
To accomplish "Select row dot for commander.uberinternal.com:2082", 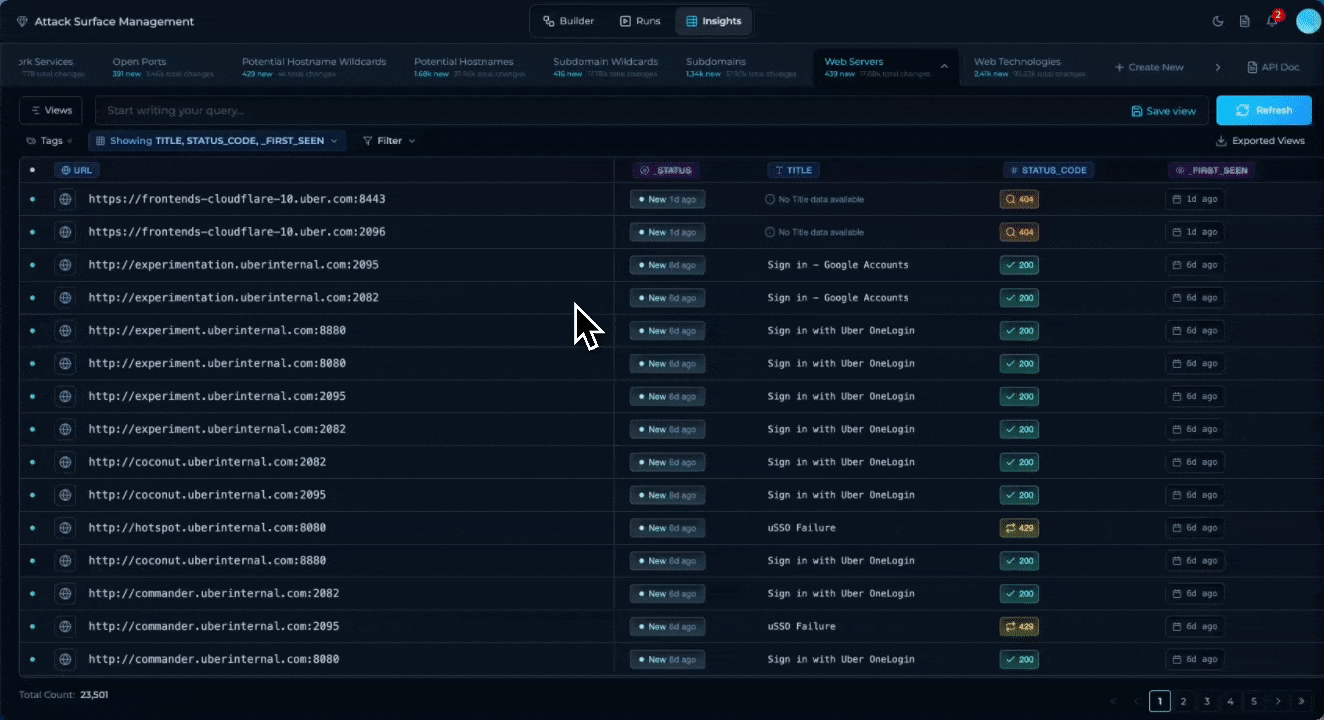I will [x=32, y=594].
